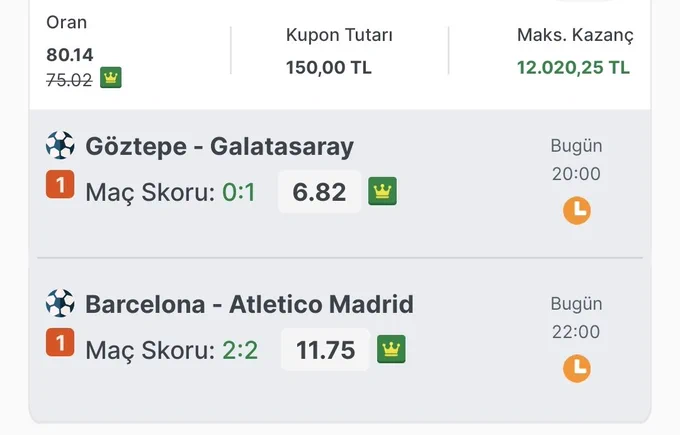
Task: Click the orange clock icon under 22:00
Action: (577, 369)
